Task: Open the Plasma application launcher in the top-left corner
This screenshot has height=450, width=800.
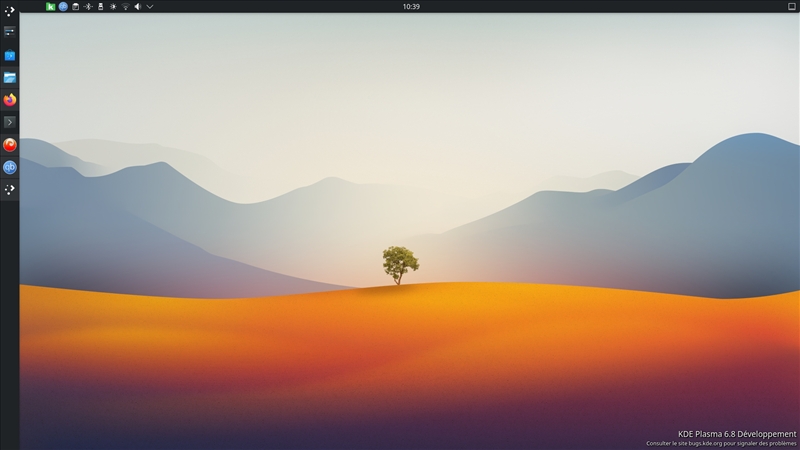Action: 10,10
